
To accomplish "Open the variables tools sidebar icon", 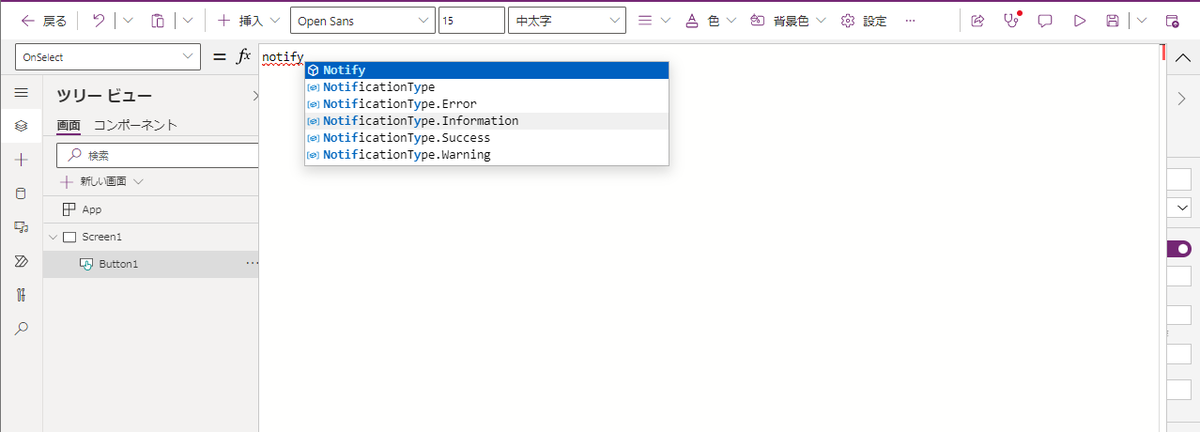I will click(21, 294).
